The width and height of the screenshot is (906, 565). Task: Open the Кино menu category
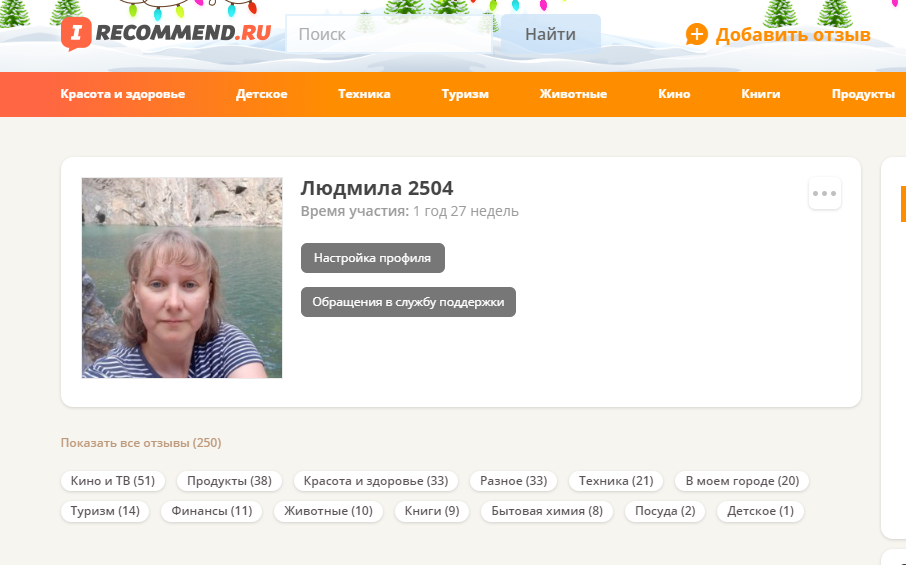pos(674,94)
